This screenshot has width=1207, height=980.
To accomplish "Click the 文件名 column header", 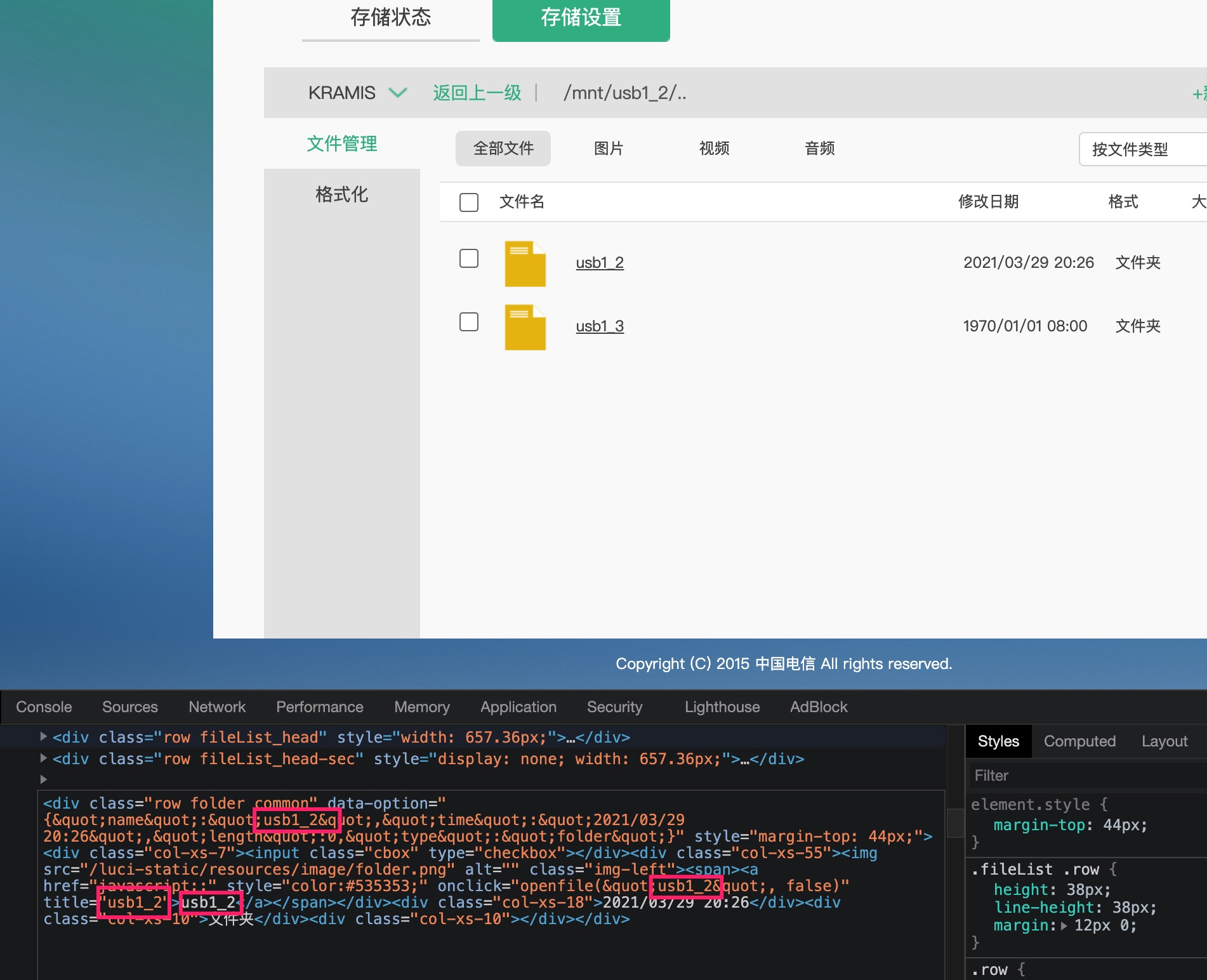I will tap(522, 202).
